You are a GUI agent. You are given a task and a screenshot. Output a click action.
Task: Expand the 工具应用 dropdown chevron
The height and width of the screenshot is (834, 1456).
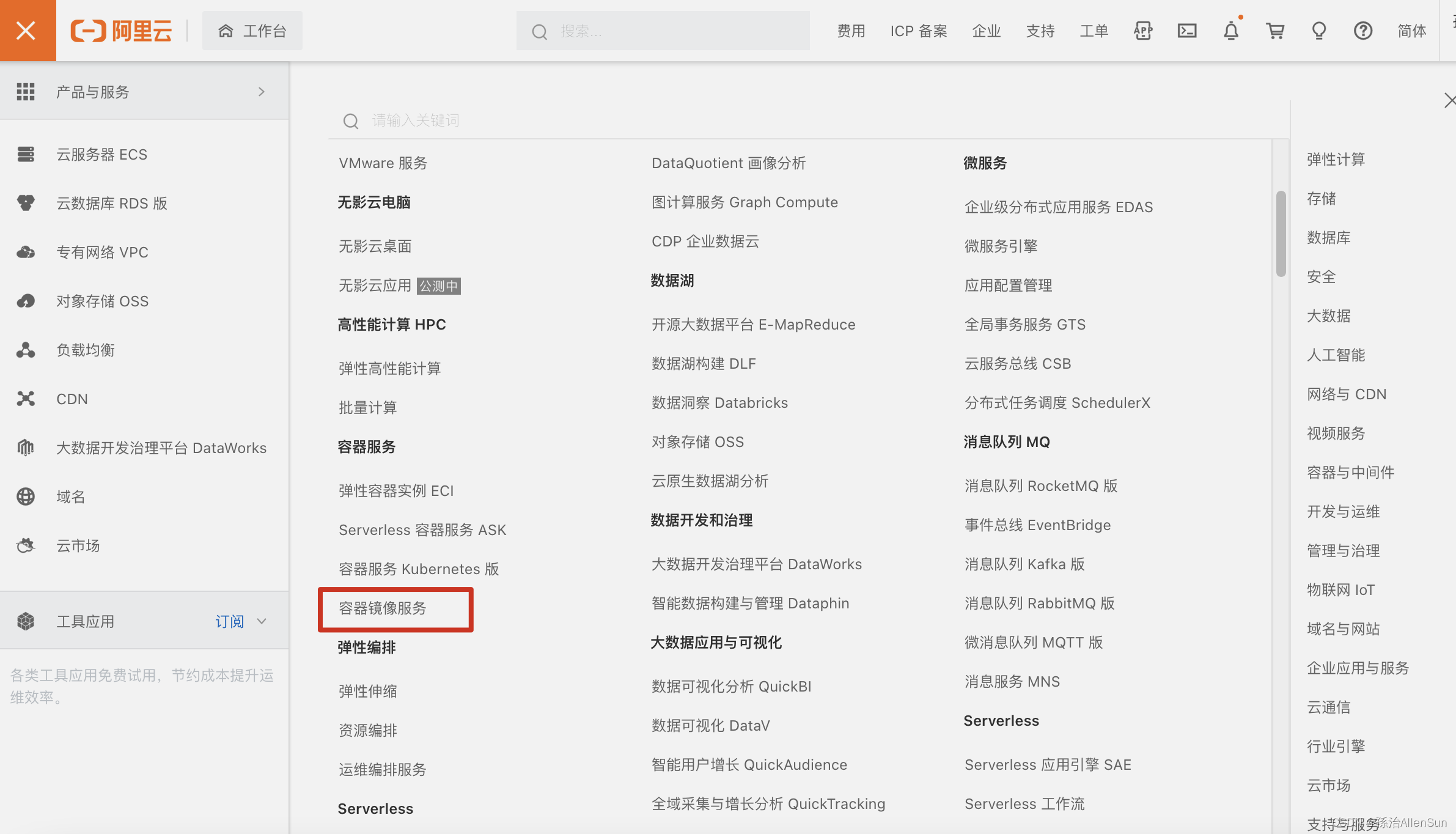tap(262, 621)
